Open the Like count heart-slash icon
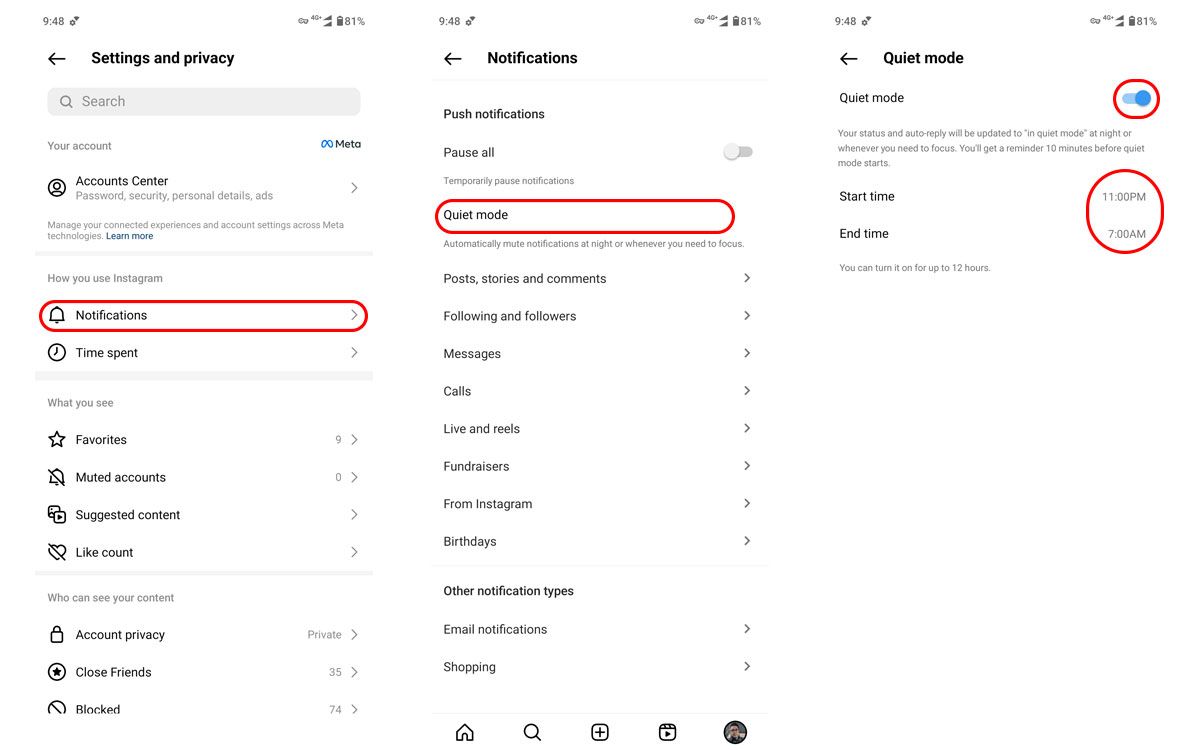The height and width of the screenshot is (750, 1200). point(57,553)
